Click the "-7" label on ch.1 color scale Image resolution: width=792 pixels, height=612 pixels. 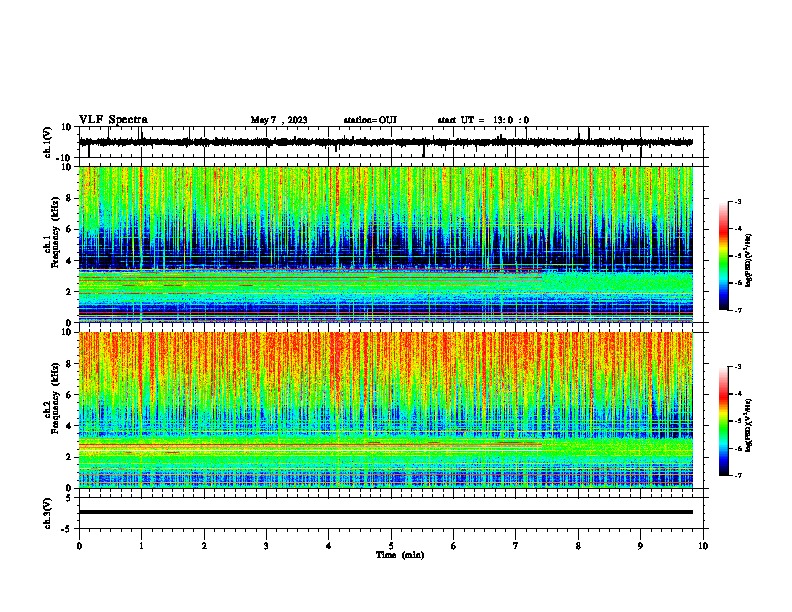tap(737, 310)
